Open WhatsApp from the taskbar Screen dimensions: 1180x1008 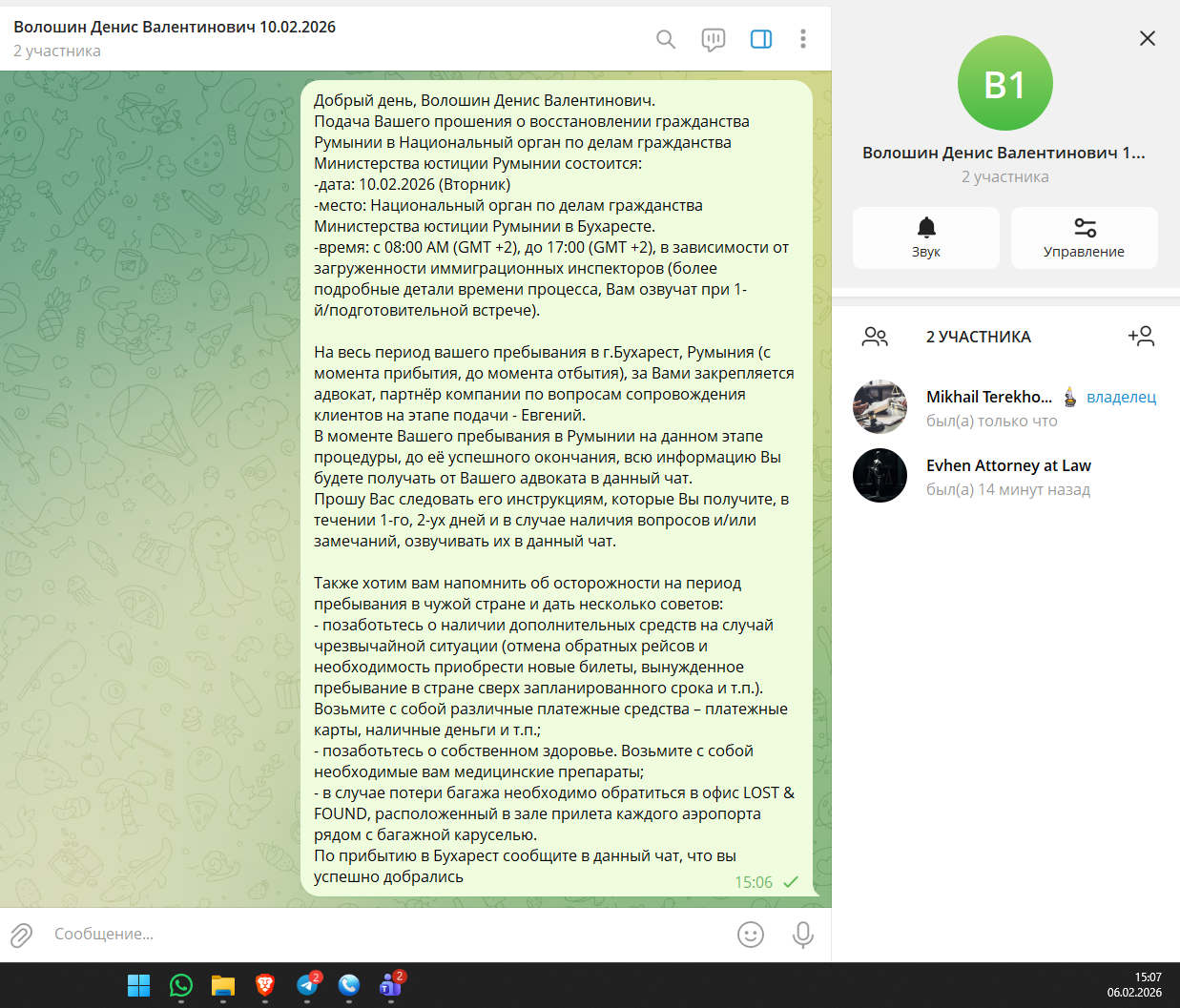click(181, 985)
